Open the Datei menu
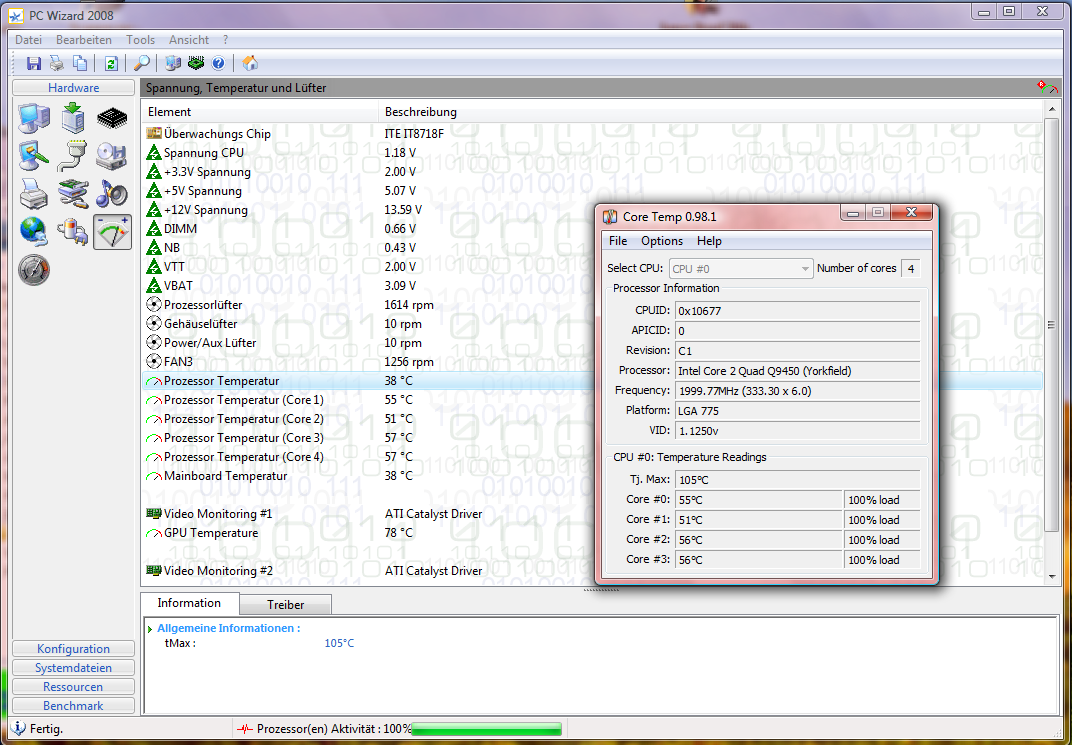The height and width of the screenshot is (745, 1072). (28, 40)
